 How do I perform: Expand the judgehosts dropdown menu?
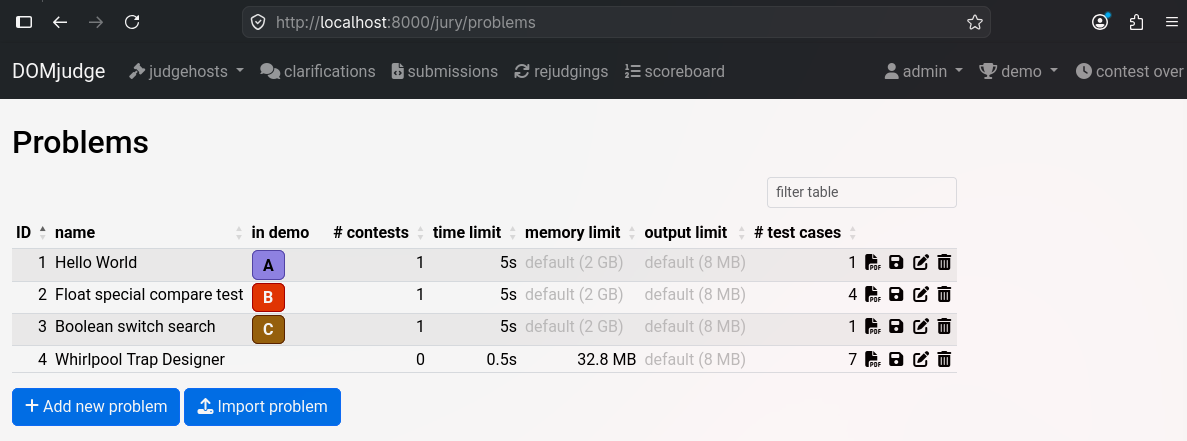click(186, 71)
